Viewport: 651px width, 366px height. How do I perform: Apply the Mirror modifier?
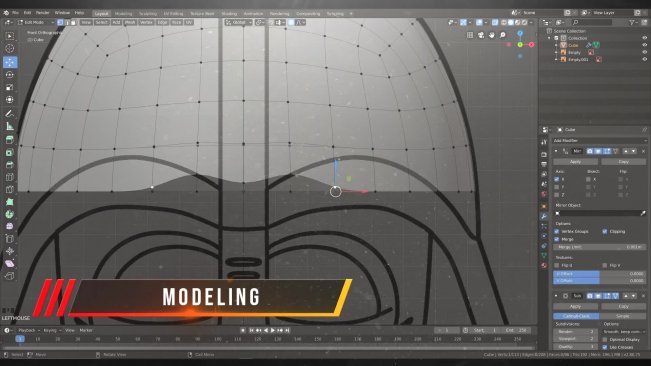click(575, 162)
